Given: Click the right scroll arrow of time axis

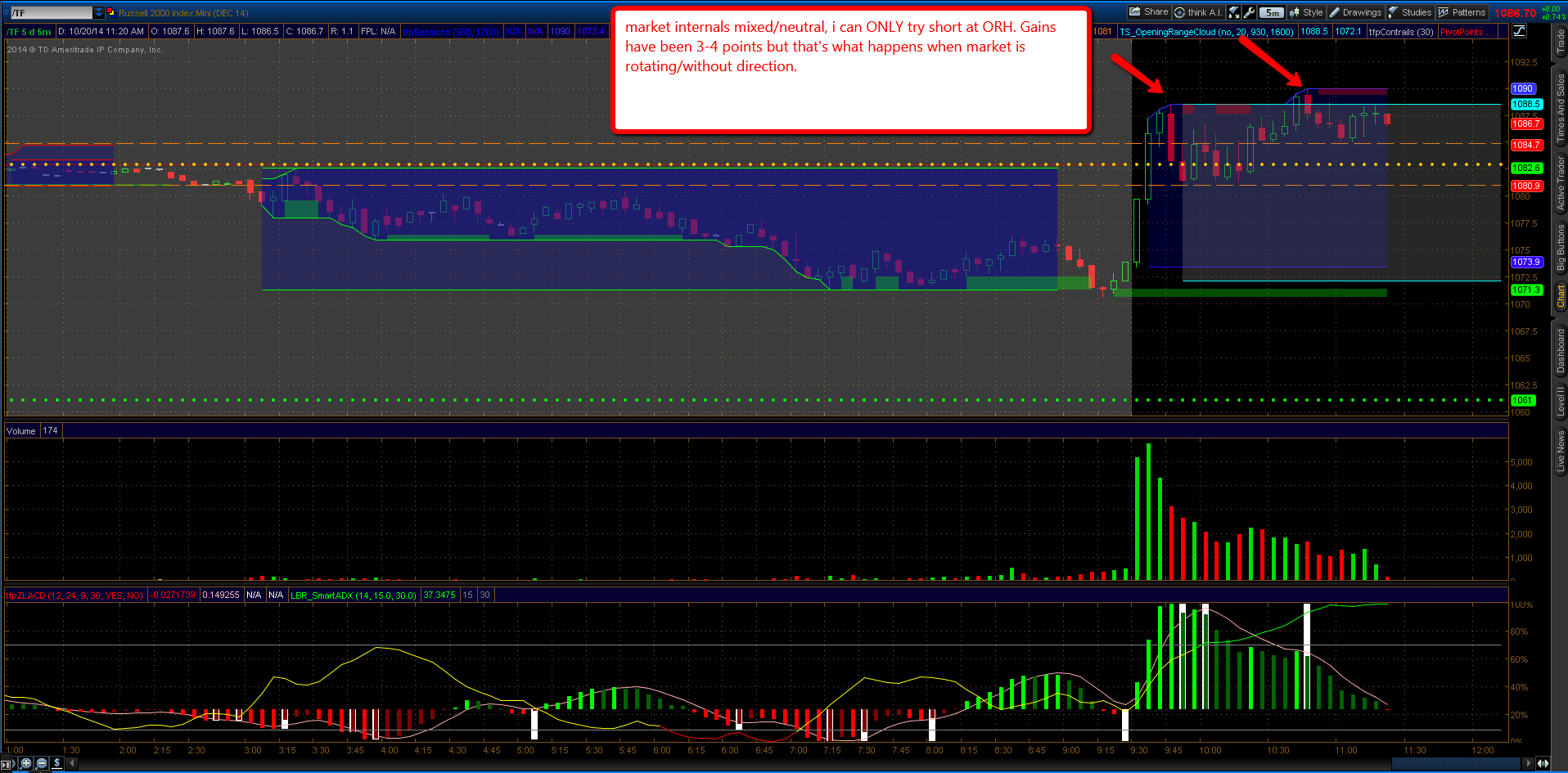Looking at the screenshot, I should (x=1527, y=763).
